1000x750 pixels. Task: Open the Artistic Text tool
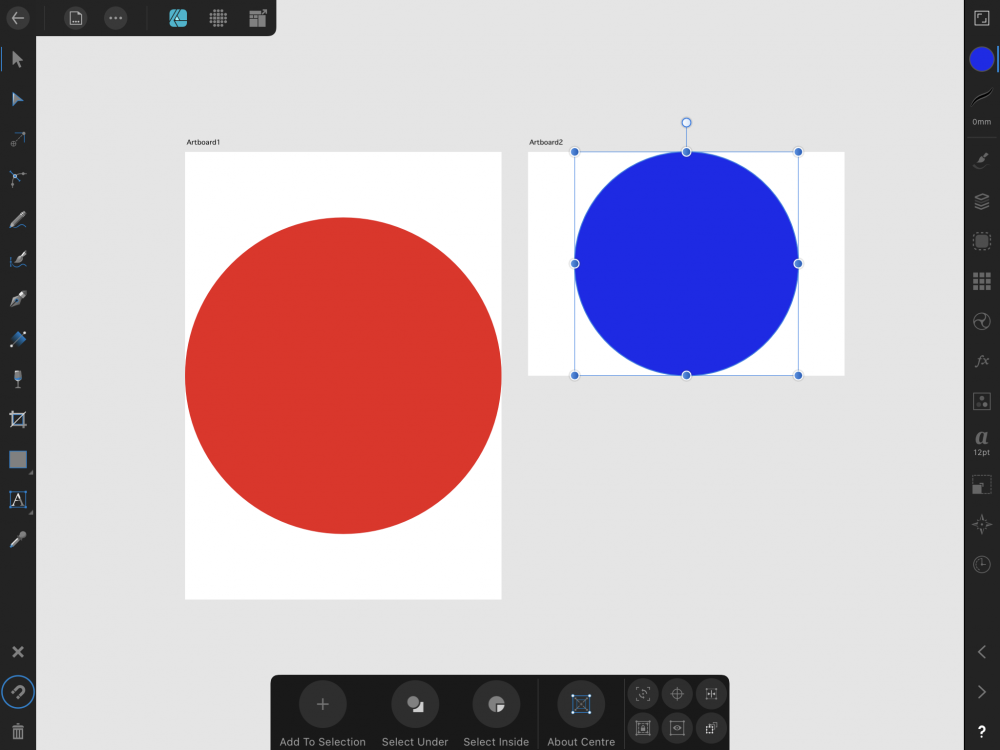17,499
